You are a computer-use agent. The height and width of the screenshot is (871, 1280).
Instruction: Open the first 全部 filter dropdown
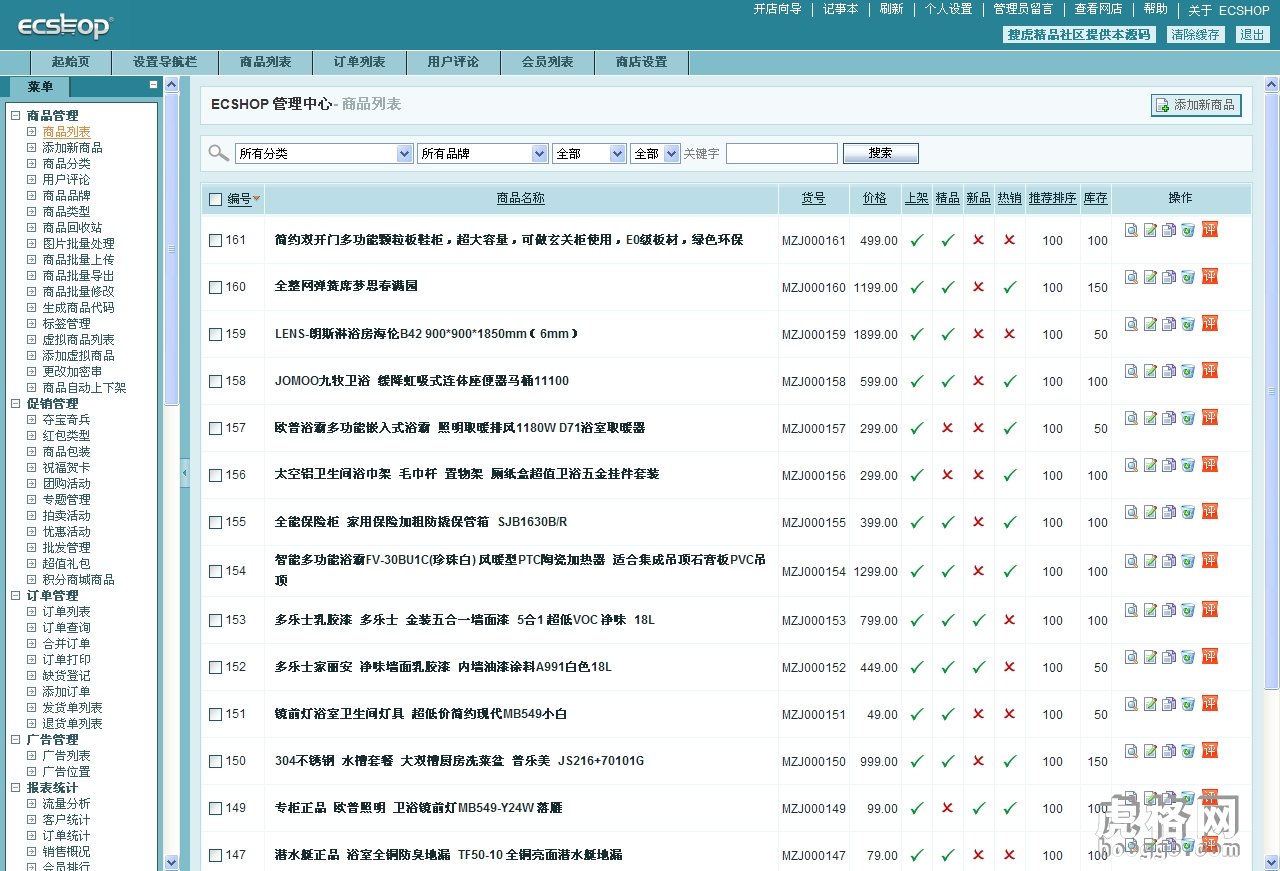click(x=589, y=153)
